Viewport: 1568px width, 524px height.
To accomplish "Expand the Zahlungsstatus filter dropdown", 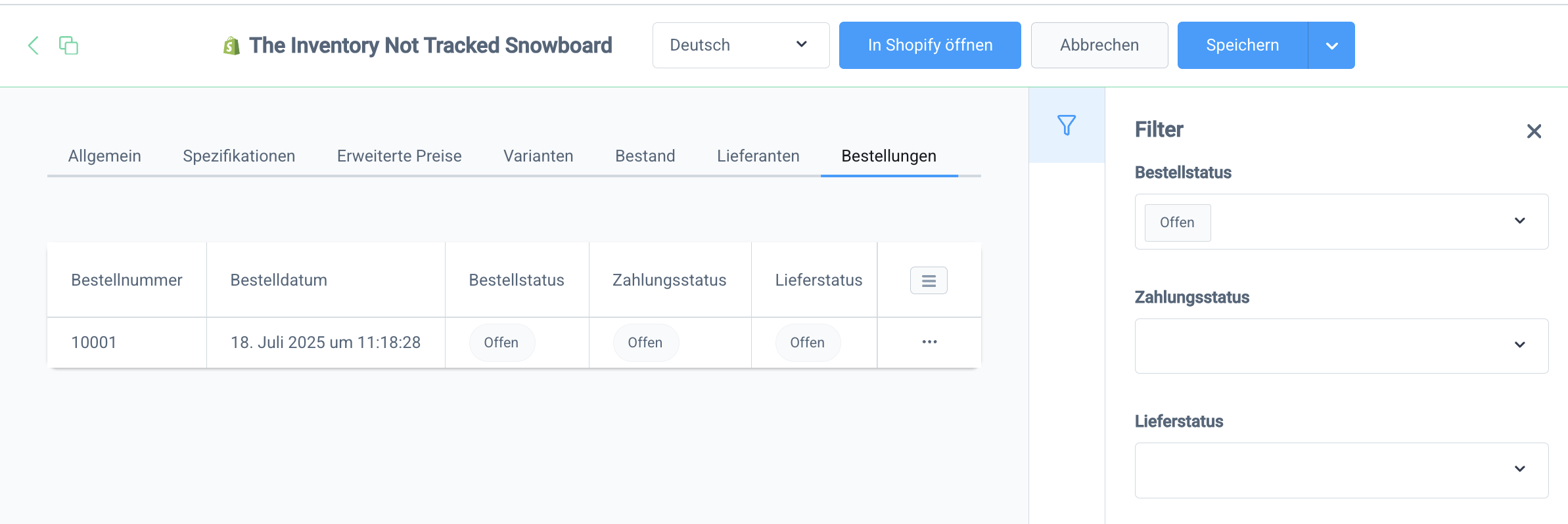I will point(1519,345).
